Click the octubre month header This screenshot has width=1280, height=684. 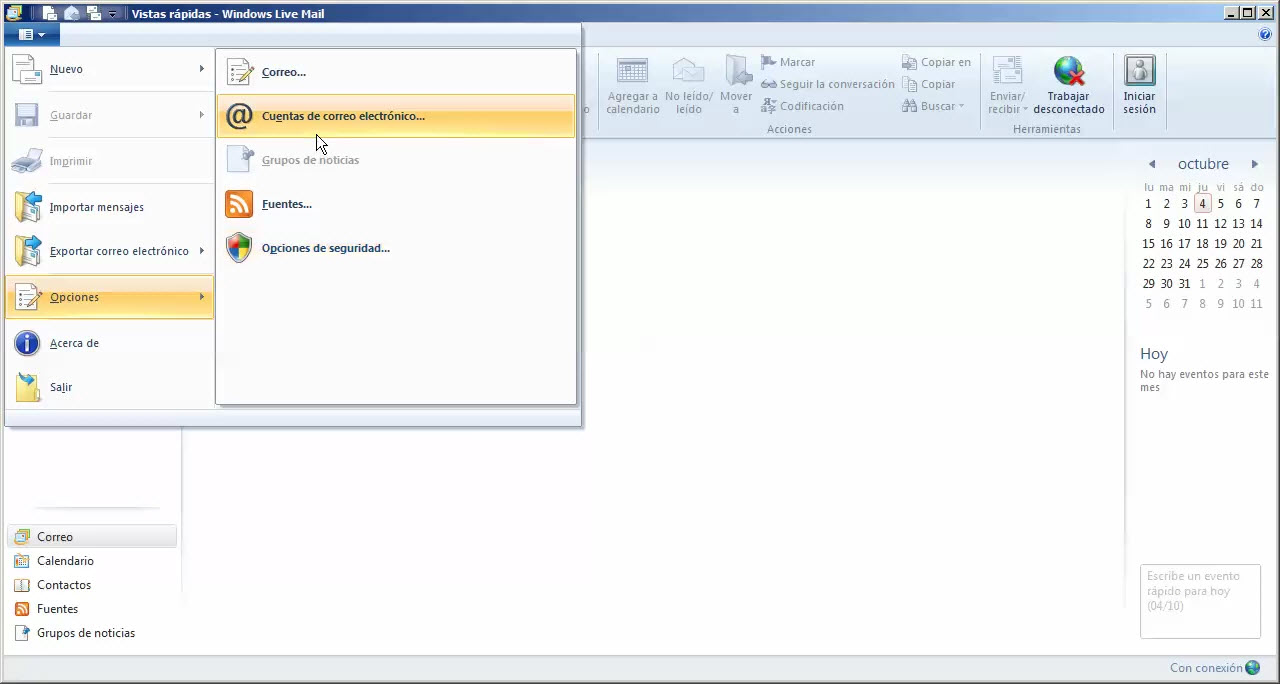(x=1203, y=164)
